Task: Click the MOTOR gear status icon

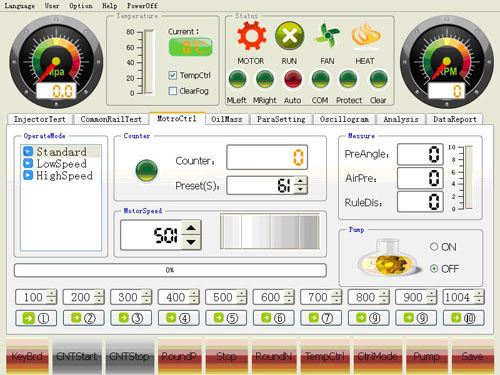Action: 251,36
